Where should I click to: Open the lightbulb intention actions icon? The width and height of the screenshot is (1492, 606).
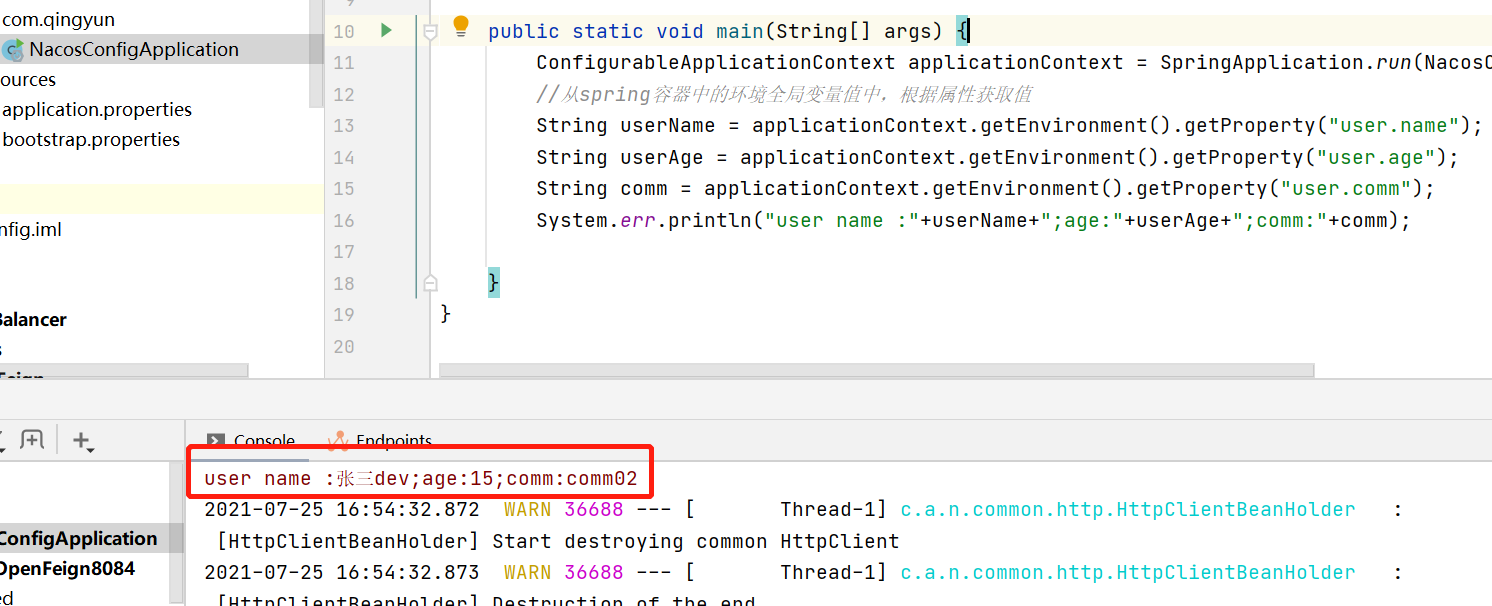pyautogui.click(x=460, y=28)
